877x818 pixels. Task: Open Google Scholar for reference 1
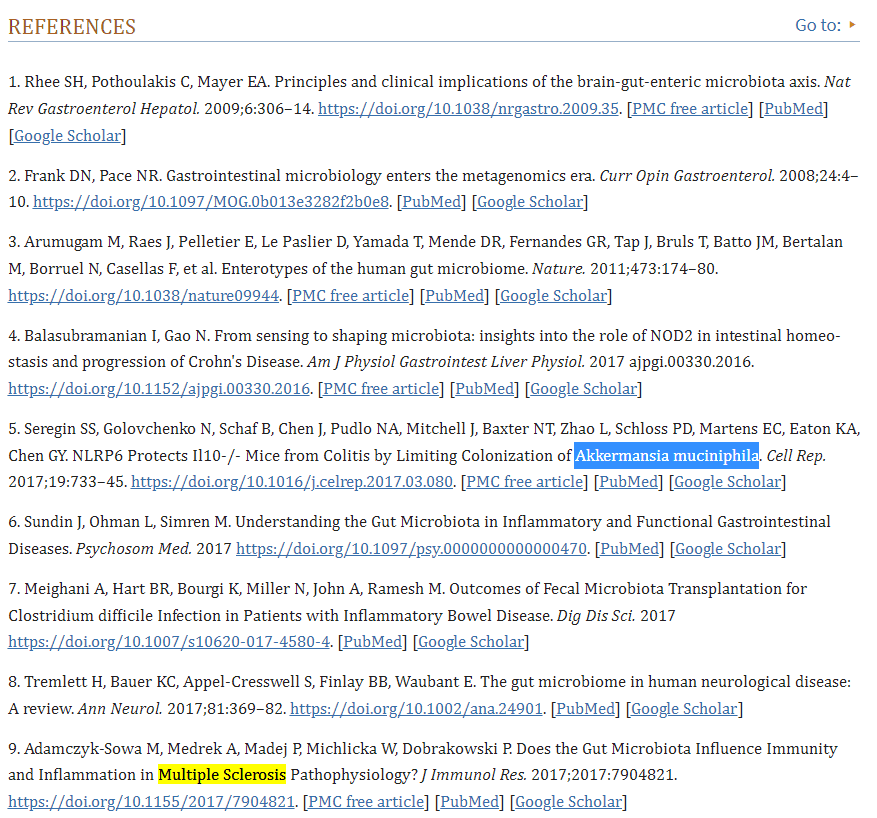pyautogui.click(x=67, y=135)
